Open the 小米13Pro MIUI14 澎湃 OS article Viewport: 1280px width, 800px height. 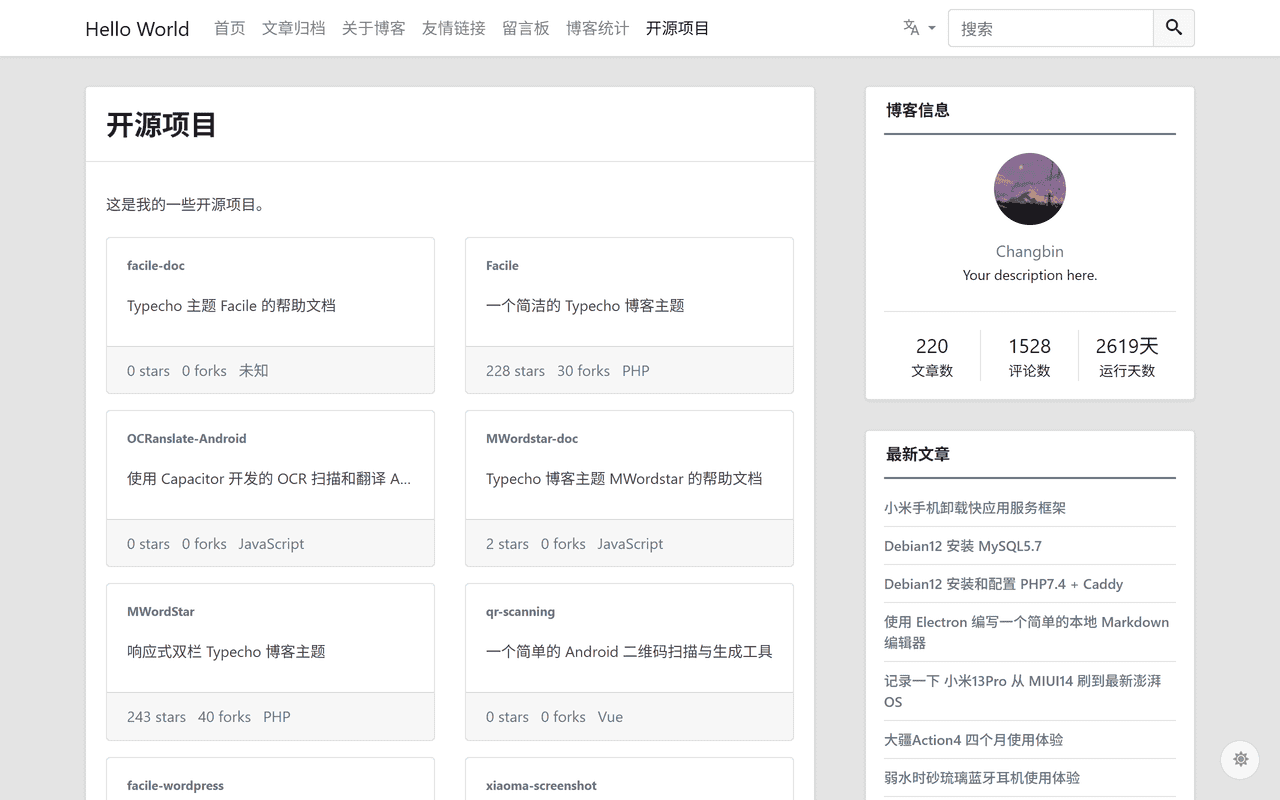[1023, 691]
